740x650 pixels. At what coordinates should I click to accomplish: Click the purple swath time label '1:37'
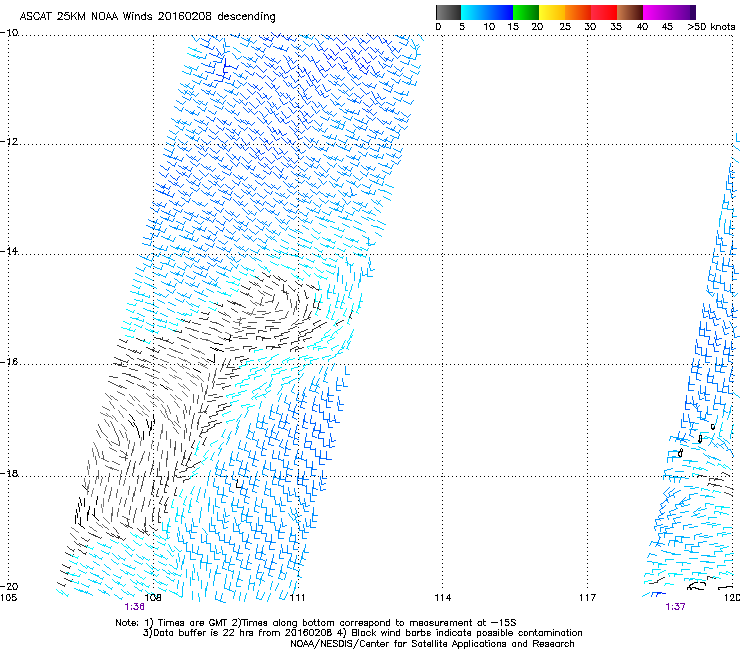(675, 607)
